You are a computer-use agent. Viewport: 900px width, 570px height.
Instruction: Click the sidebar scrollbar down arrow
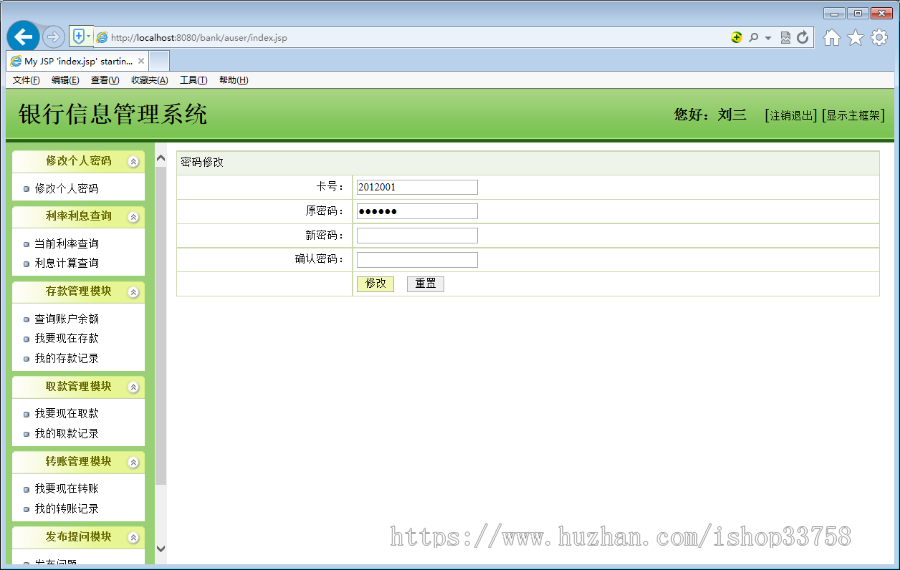coord(161,549)
